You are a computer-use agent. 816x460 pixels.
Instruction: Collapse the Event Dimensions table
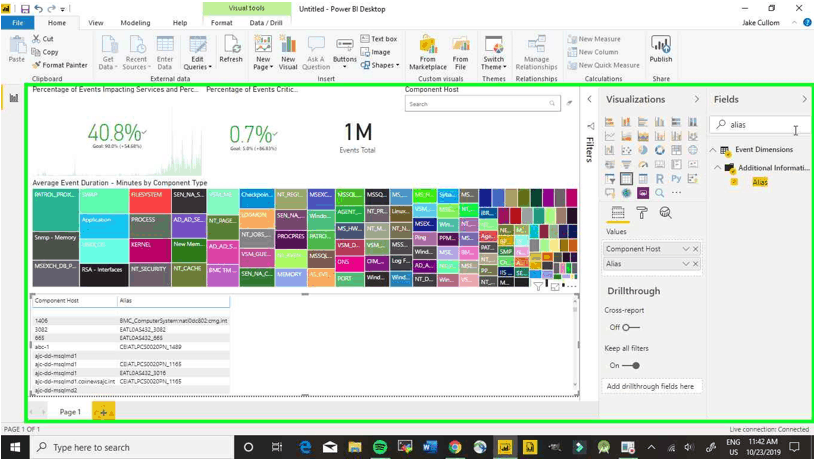[713, 150]
